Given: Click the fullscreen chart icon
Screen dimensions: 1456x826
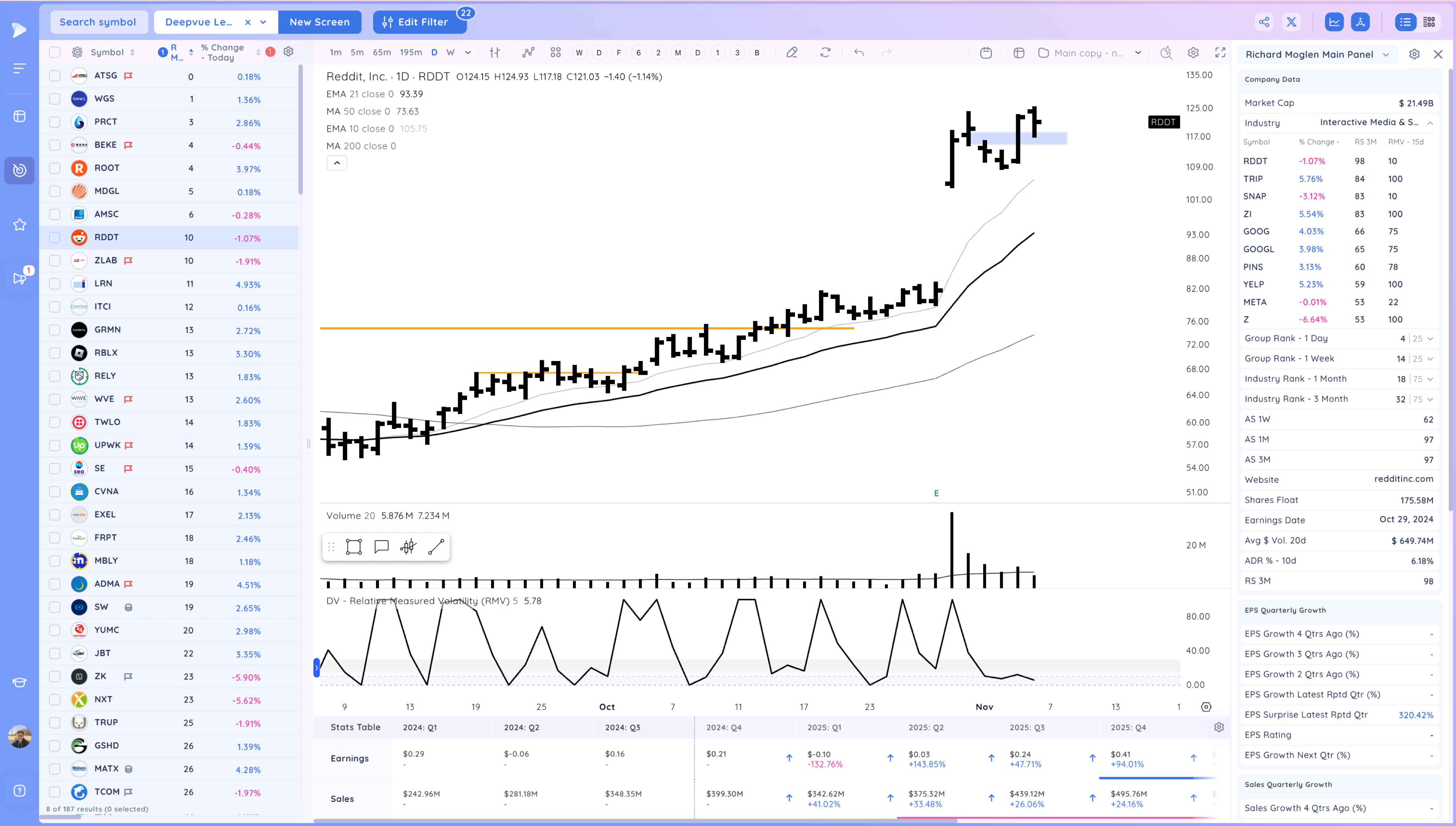Looking at the screenshot, I should 1220,53.
